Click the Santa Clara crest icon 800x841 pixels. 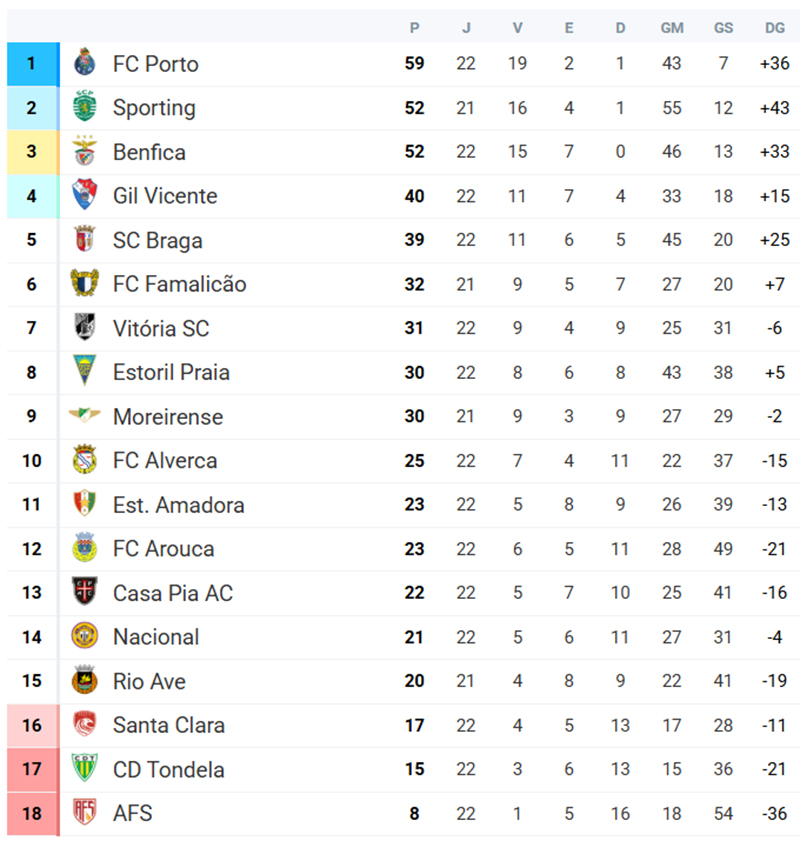point(85,725)
